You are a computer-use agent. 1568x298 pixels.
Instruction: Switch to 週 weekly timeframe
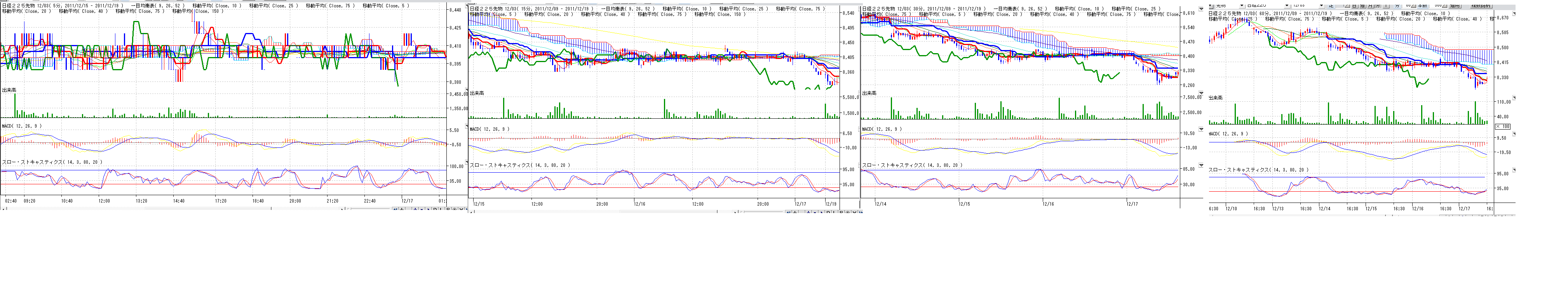tap(1362, 5)
